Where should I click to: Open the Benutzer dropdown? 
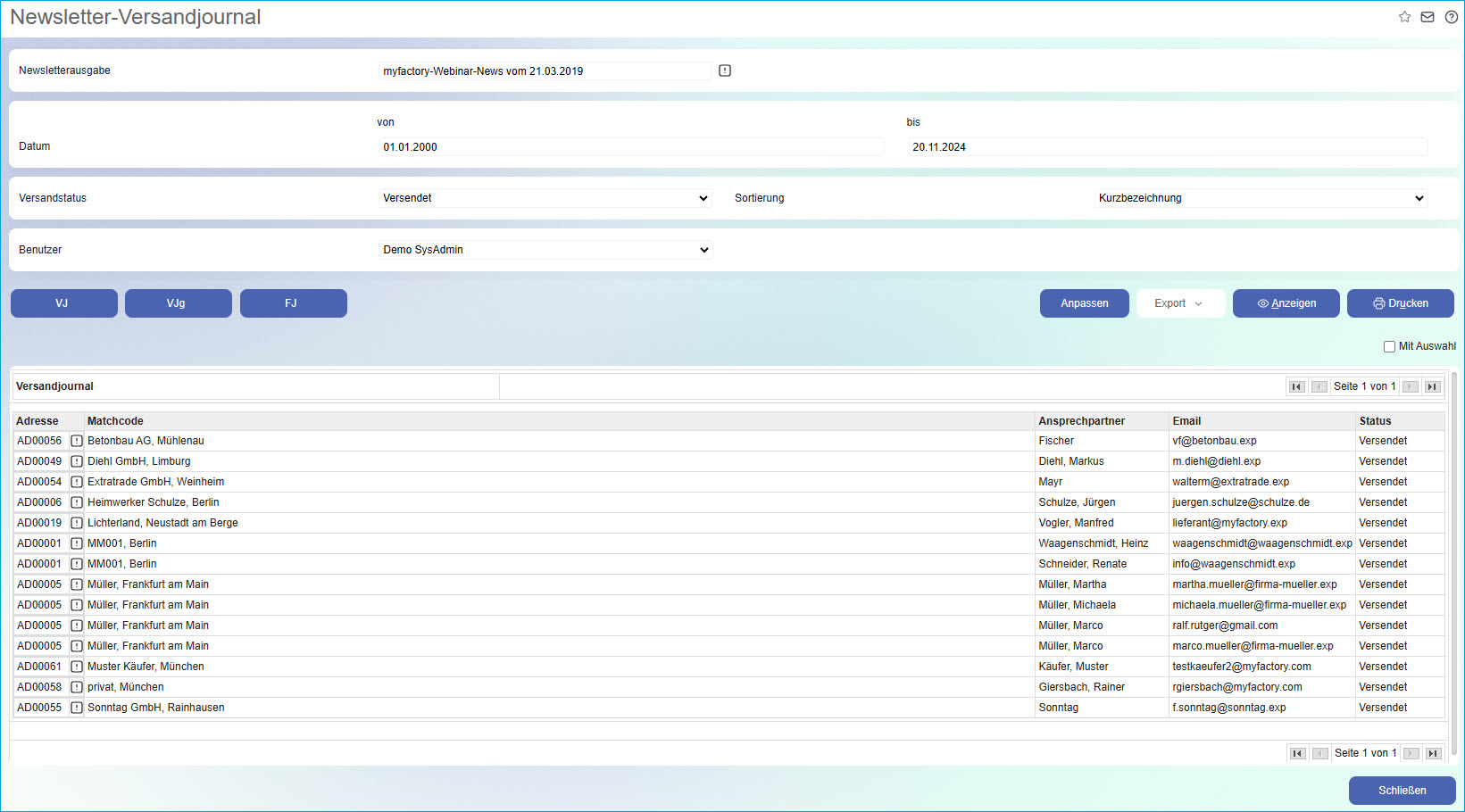click(545, 250)
